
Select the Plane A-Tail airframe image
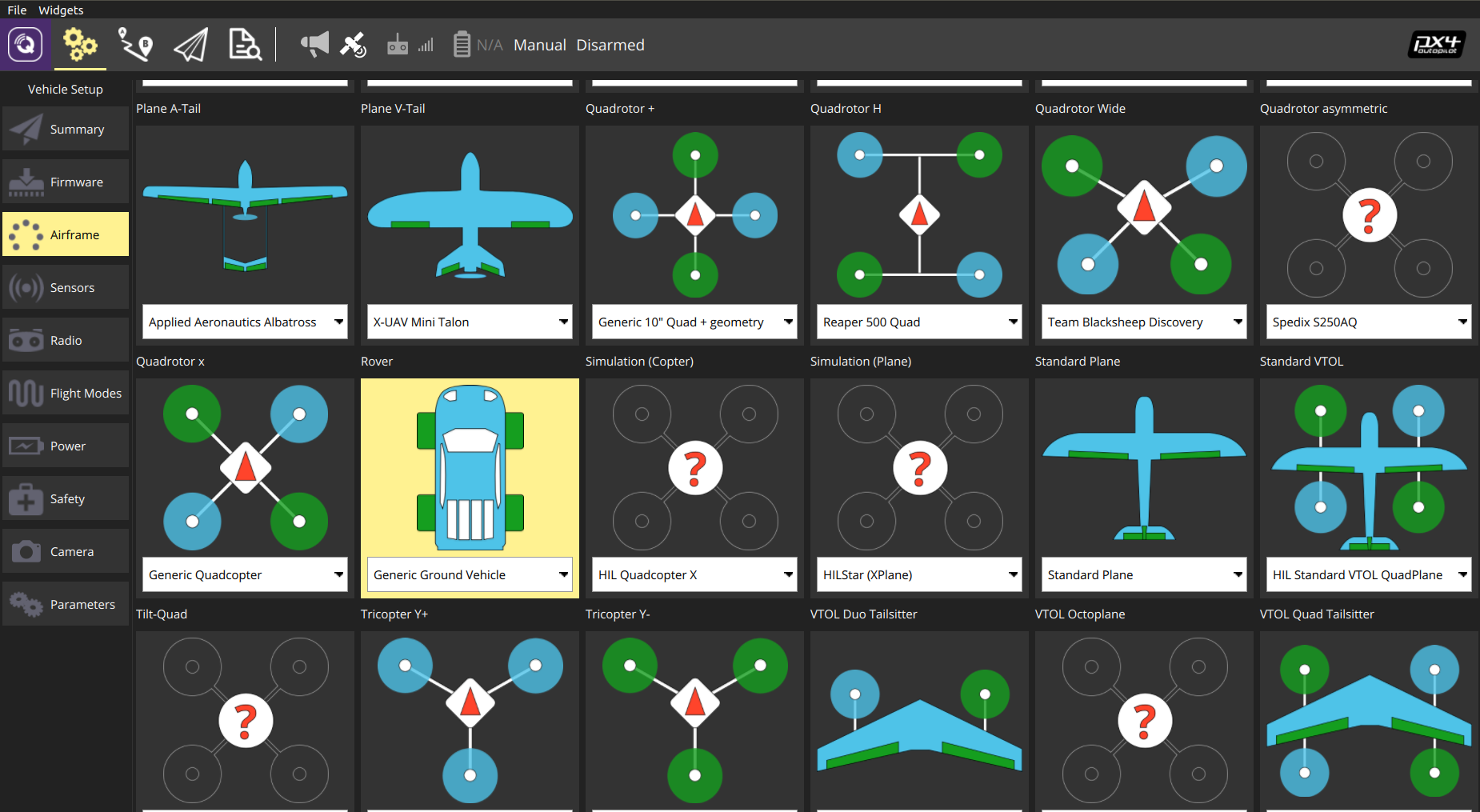coord(245,214)
